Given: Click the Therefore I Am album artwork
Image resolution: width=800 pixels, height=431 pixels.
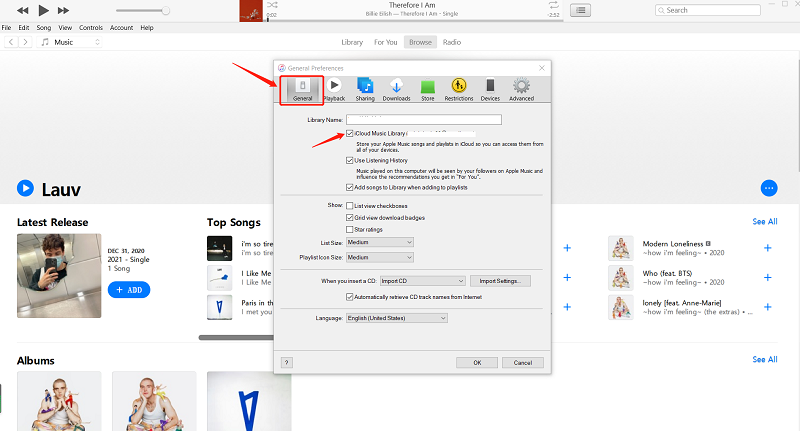Looking at the screenshot, I should tap(251, 11).
